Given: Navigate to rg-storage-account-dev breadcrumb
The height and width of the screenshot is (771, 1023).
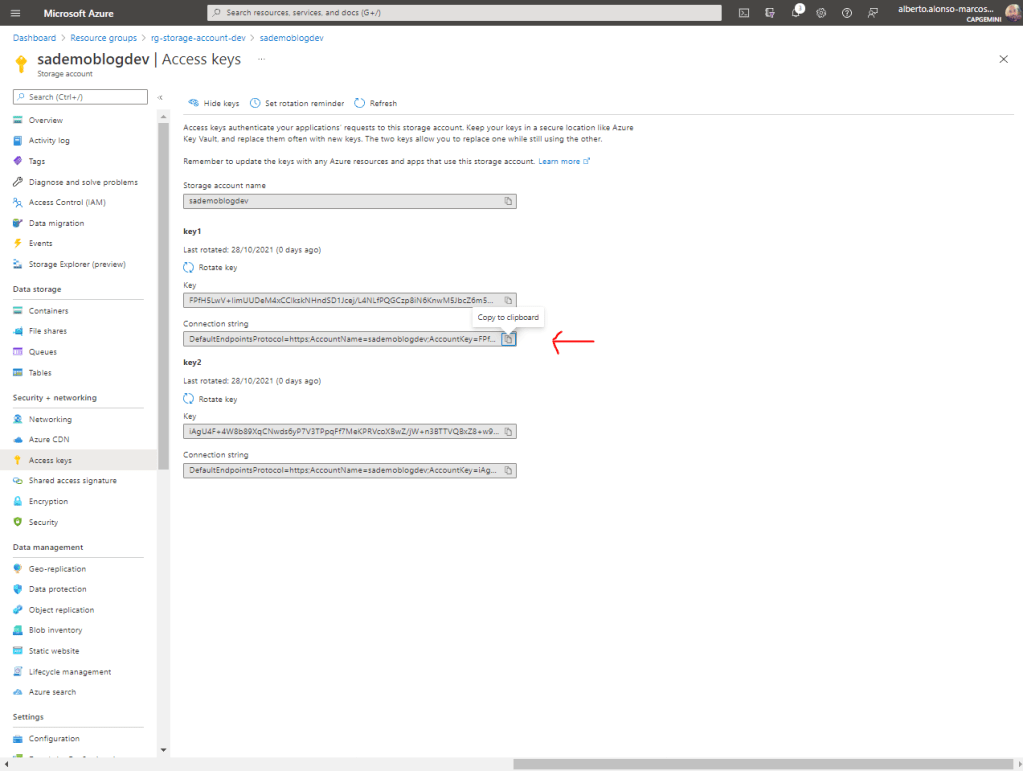Looking at the screenshot, I should (x=199, y=37).
